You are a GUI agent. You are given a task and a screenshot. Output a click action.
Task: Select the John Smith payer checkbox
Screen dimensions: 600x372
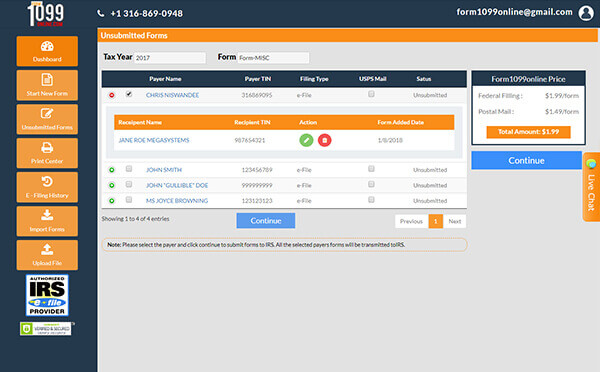tap(129, 169)
